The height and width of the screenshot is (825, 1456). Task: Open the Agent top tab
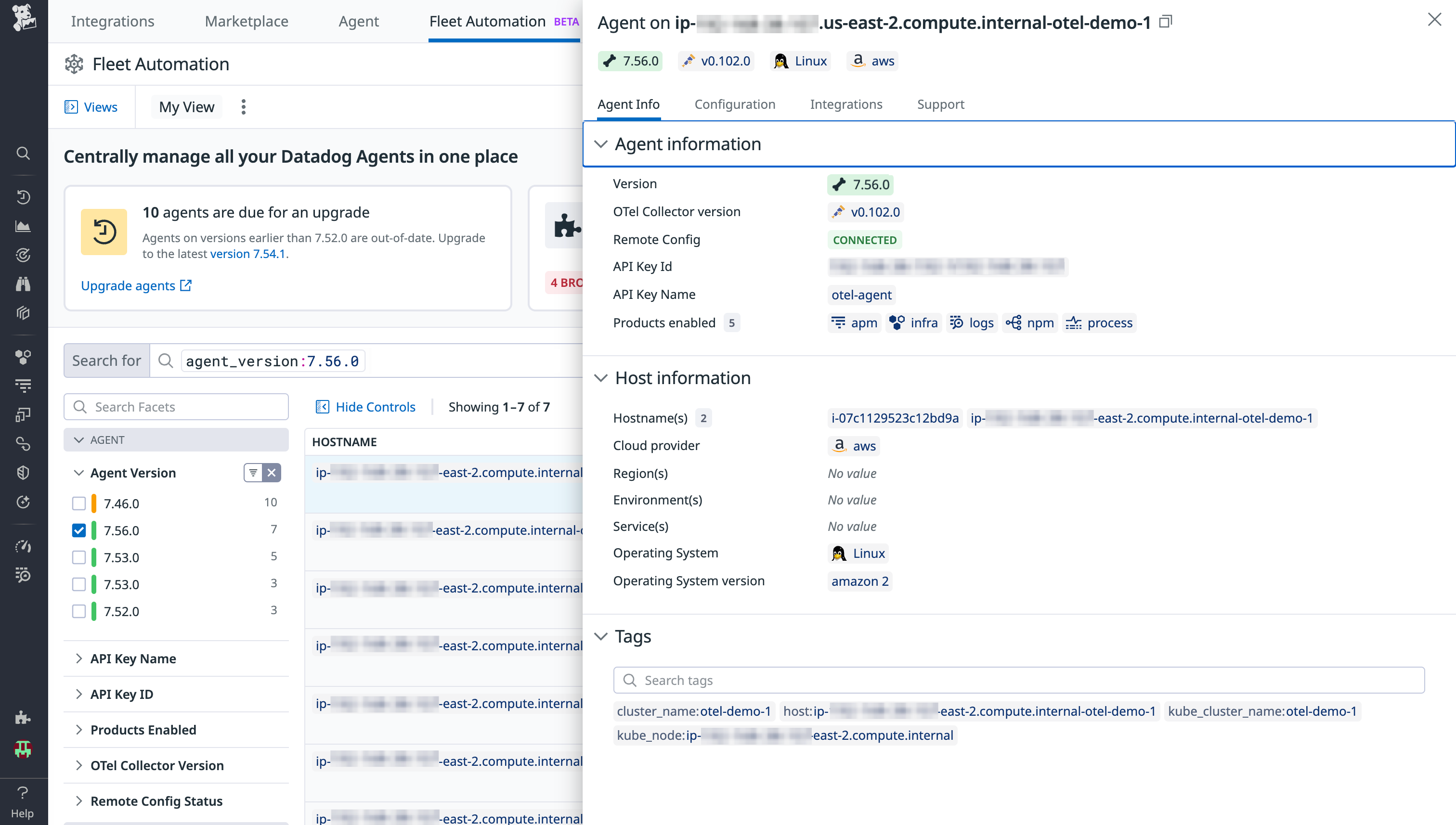[x=359, y=21]
